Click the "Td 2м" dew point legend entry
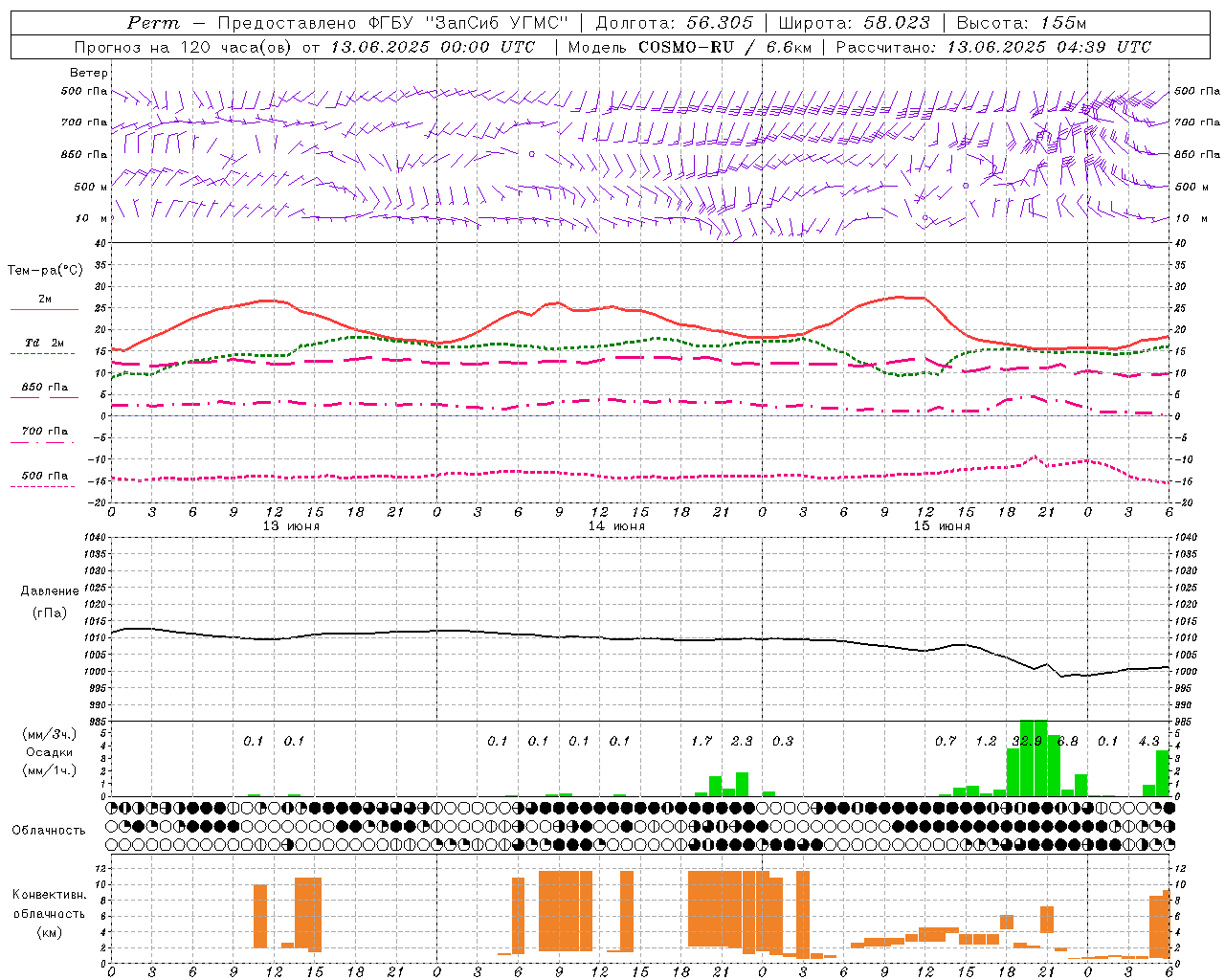 (45, 343)
